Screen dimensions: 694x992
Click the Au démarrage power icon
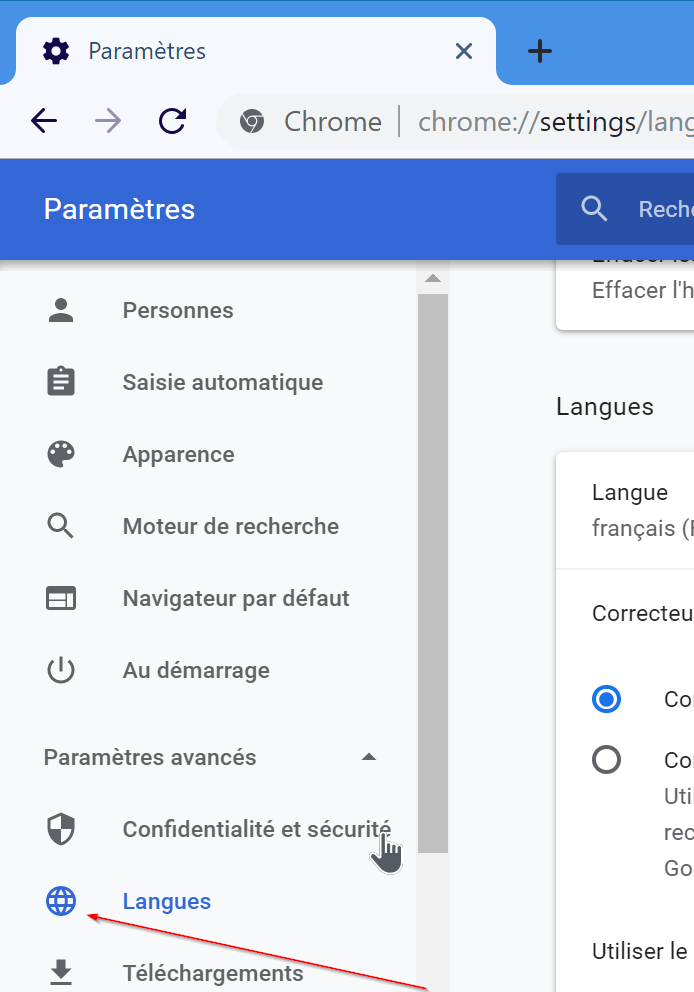tap(61, 670)
